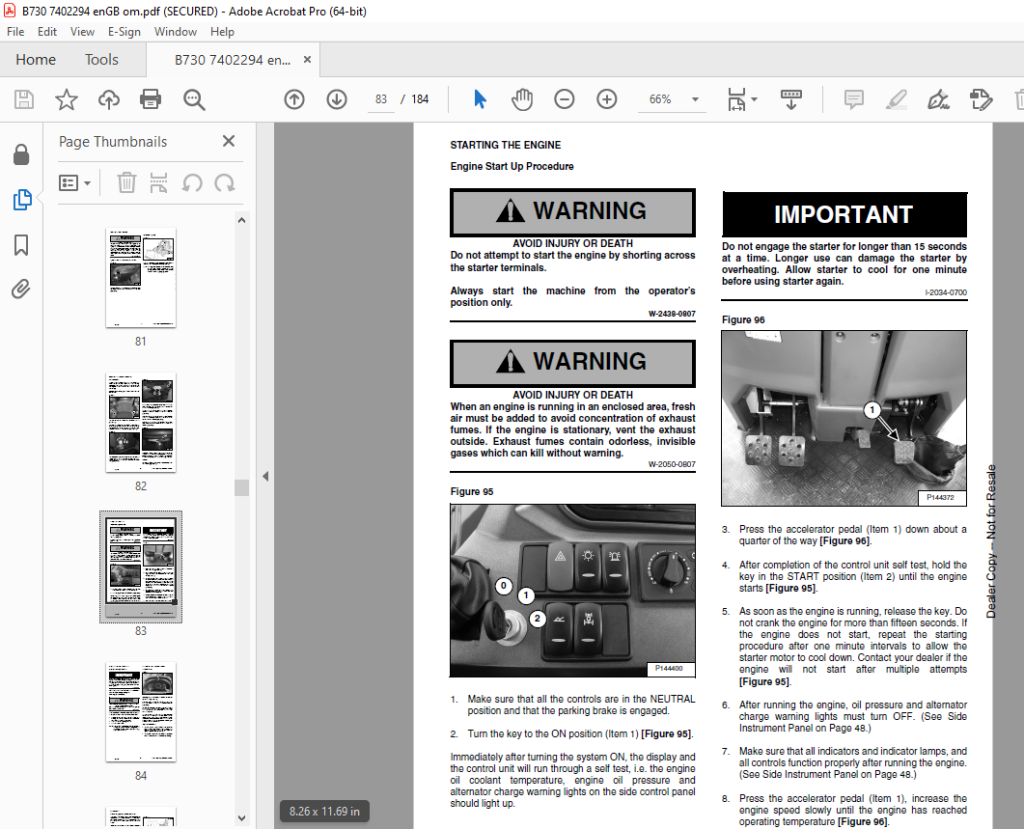Switch to the Tools tab

[x=101, y=59]
